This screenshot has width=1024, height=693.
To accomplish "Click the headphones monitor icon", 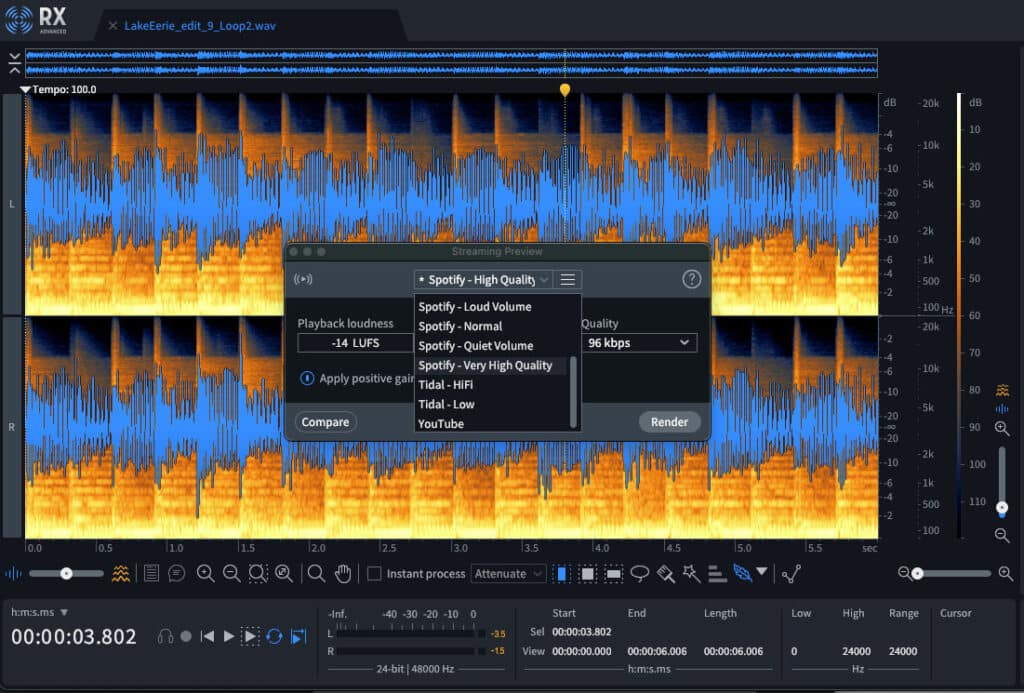I will (x=166, y=636).
